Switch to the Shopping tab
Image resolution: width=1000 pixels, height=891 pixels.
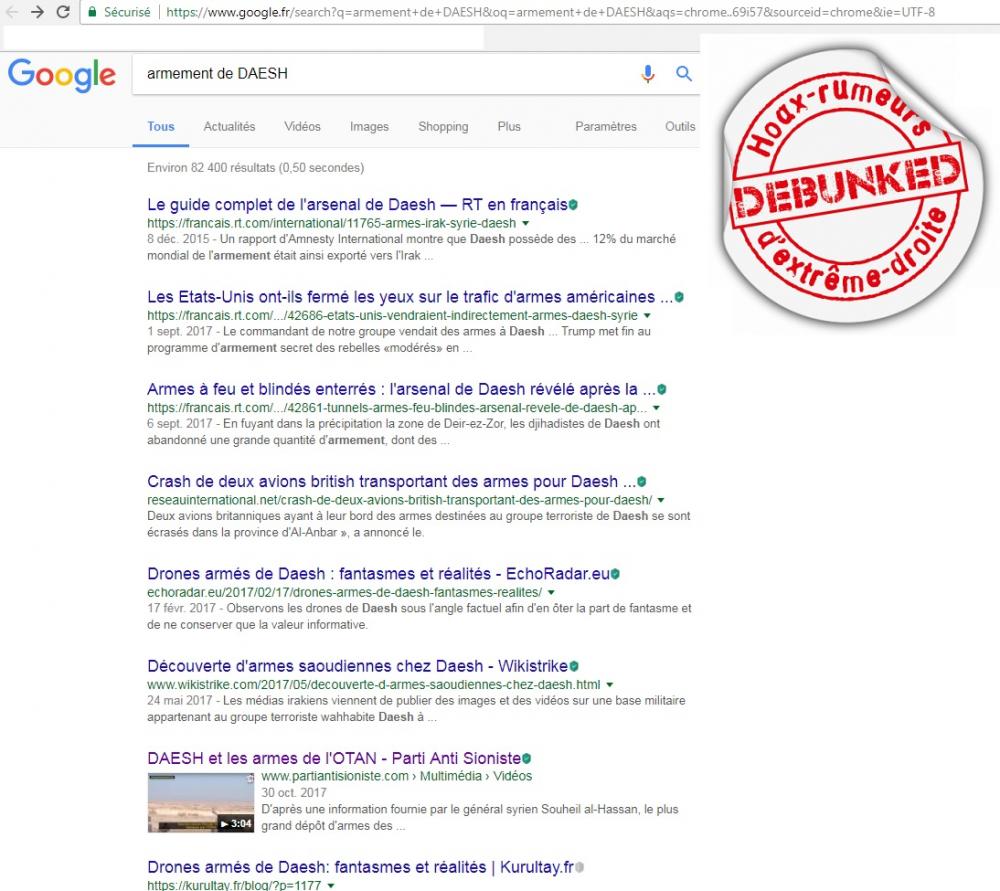(x=443, y=126)
